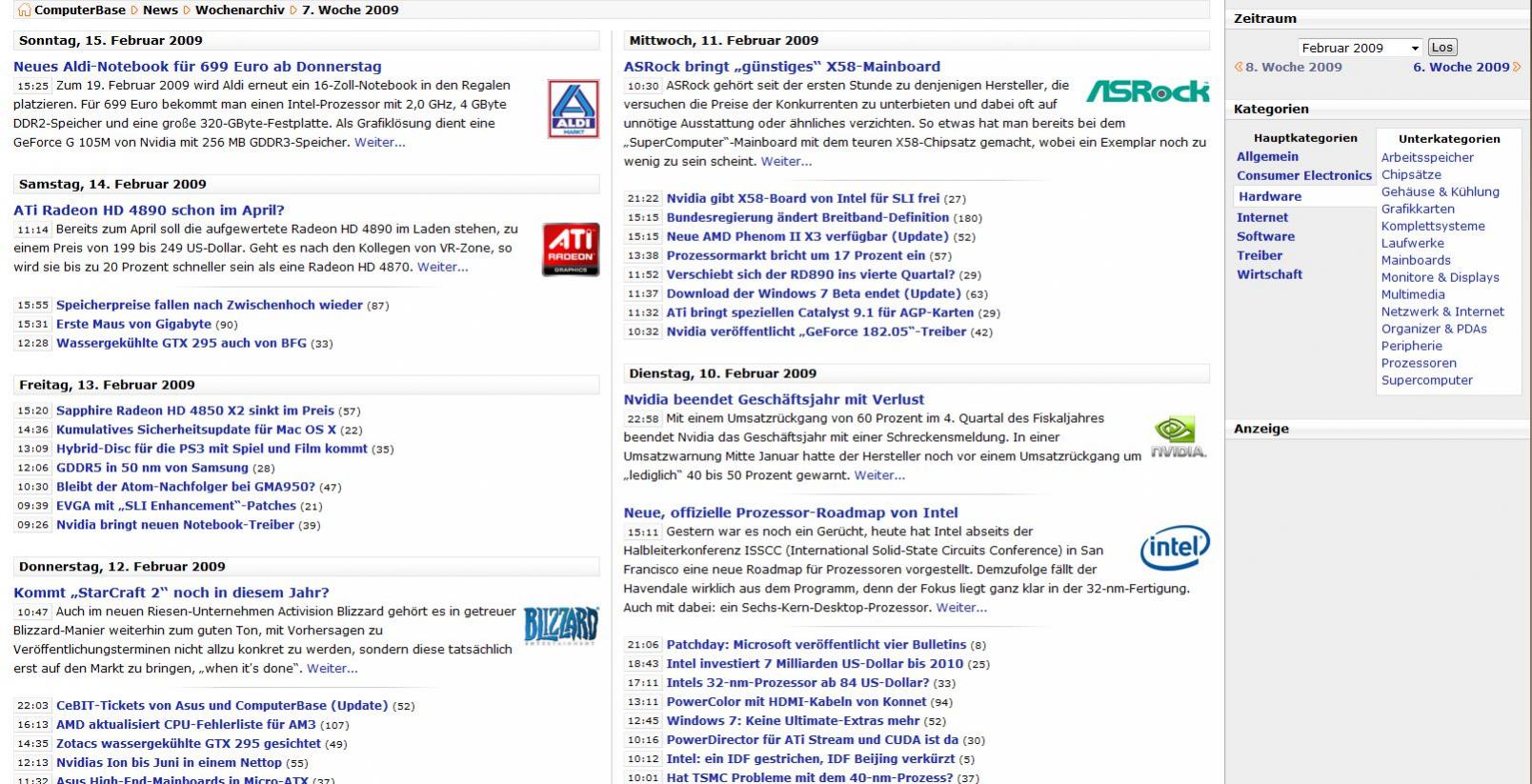
Task: Open subcategory Prozessoren
Action: pyautogui.click(x=1419, y=363)
